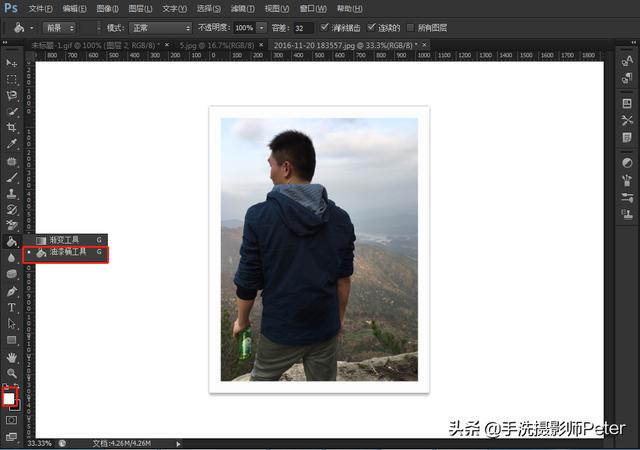Choose 油漆桶工具 from tool flyout
Screen dimensions: 640x450
pyautogui.click(x=70, y=254)
